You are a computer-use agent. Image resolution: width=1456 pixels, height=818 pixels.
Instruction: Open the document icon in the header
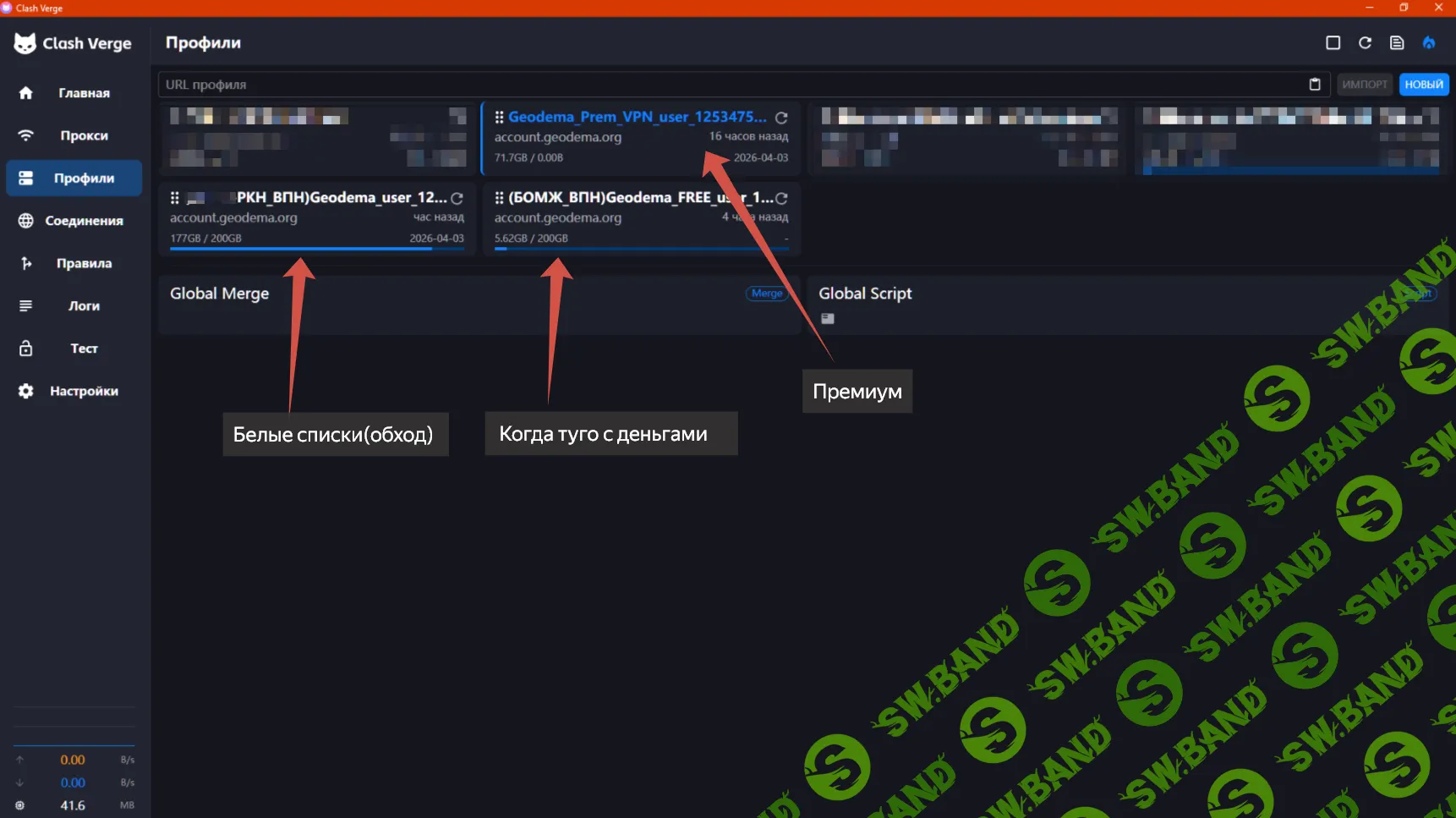point(1397,43)
